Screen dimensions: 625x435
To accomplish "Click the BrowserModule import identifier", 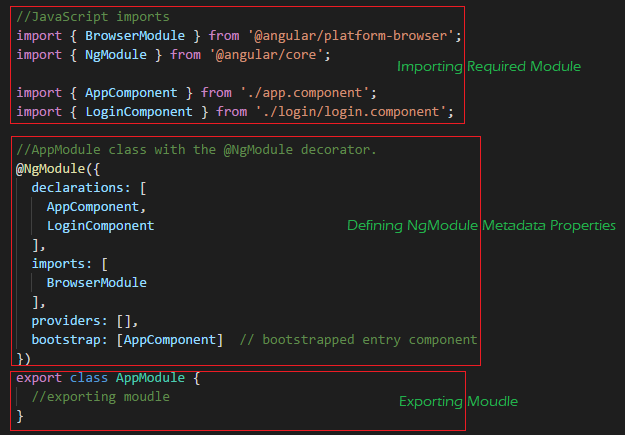I will point(135,36).
